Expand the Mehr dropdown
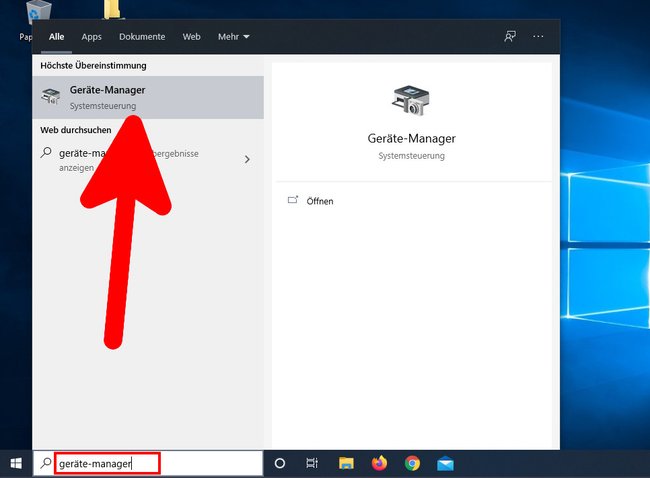 [234, 37]
